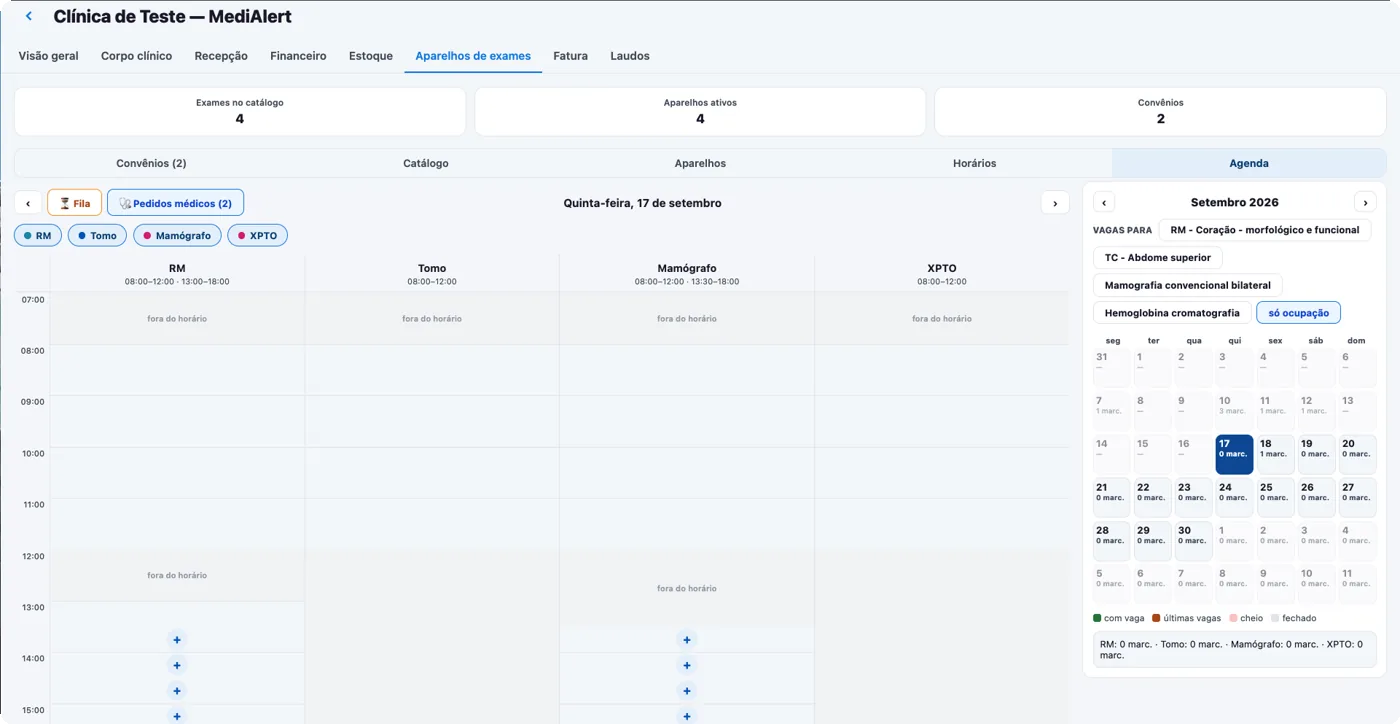
Task: Switch to Catálogo sub-tab
Action: pyautogui.click(x=426, y=163)
